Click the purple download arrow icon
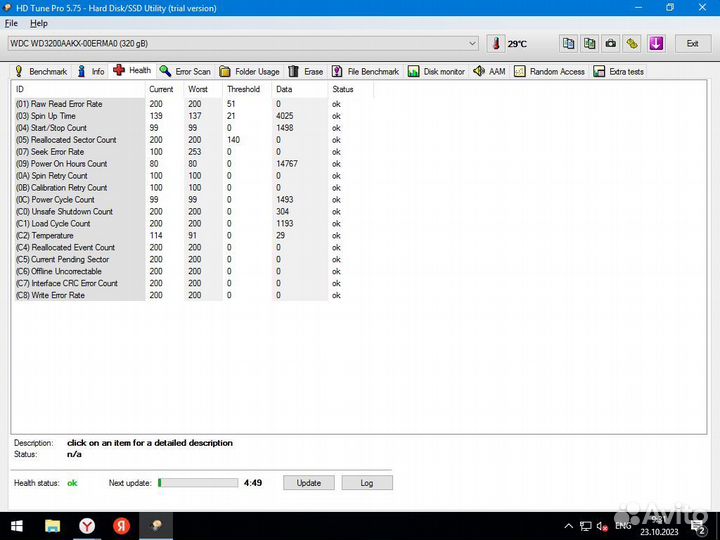 pos(656,44)
